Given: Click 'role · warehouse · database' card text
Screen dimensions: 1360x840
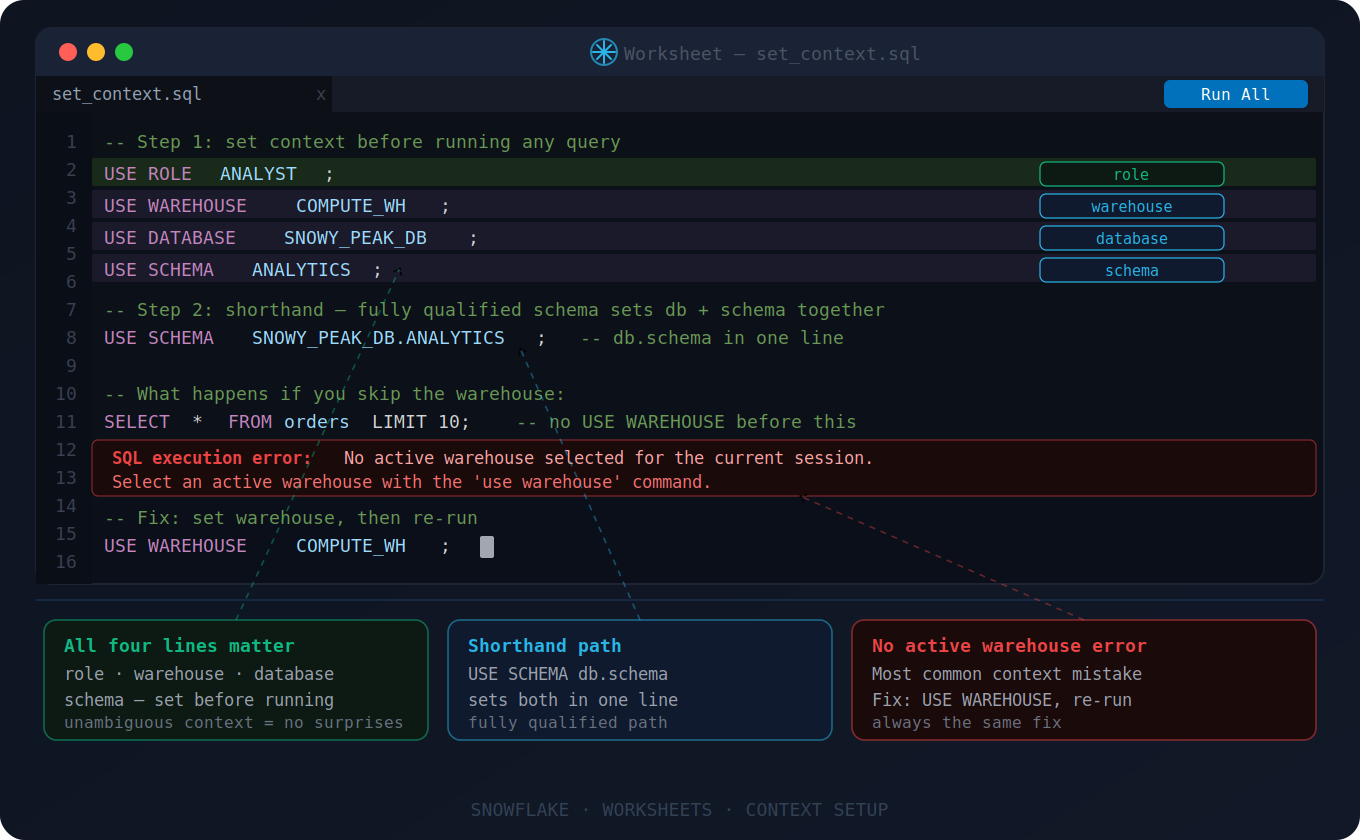Looking at the screenshot, I should (x=199, y=674).
